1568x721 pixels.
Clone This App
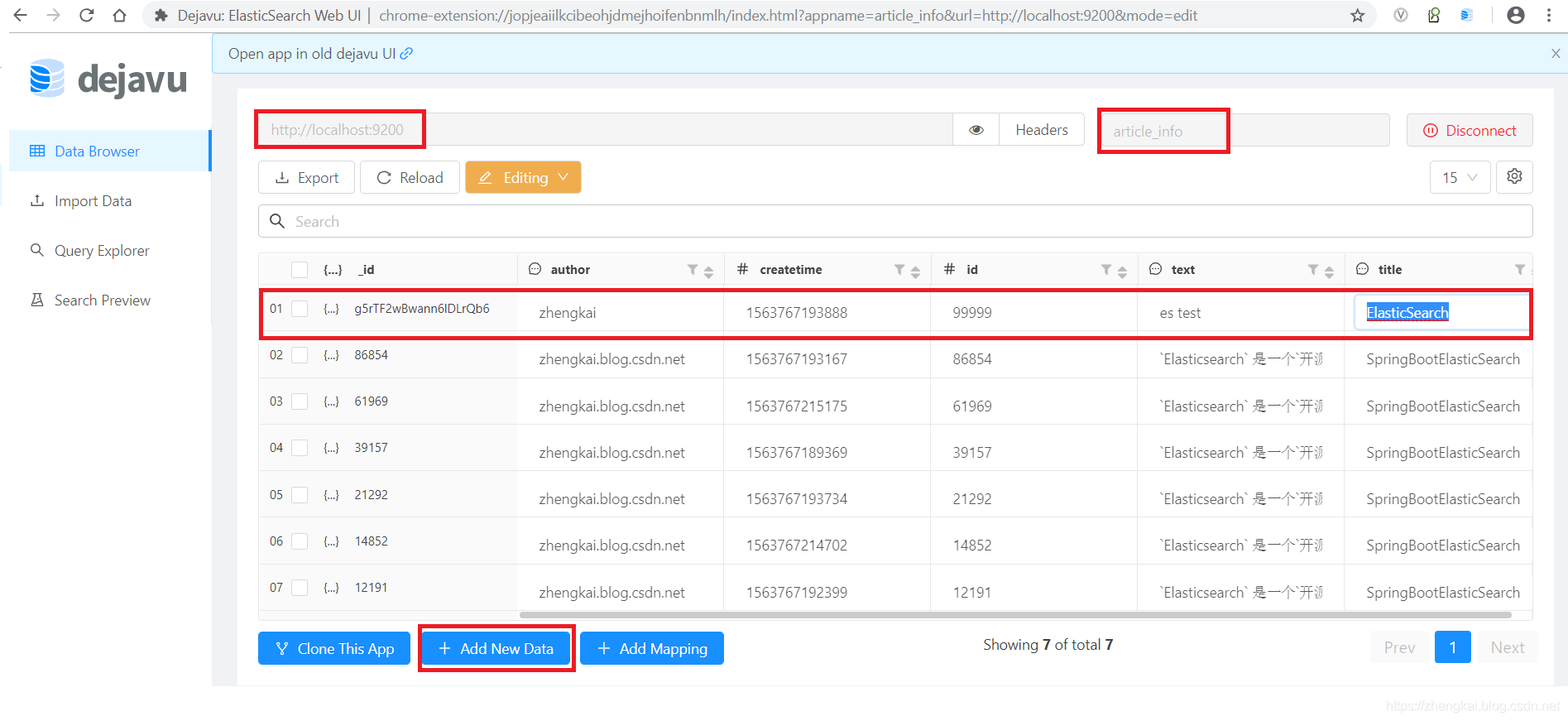[334, 648]
